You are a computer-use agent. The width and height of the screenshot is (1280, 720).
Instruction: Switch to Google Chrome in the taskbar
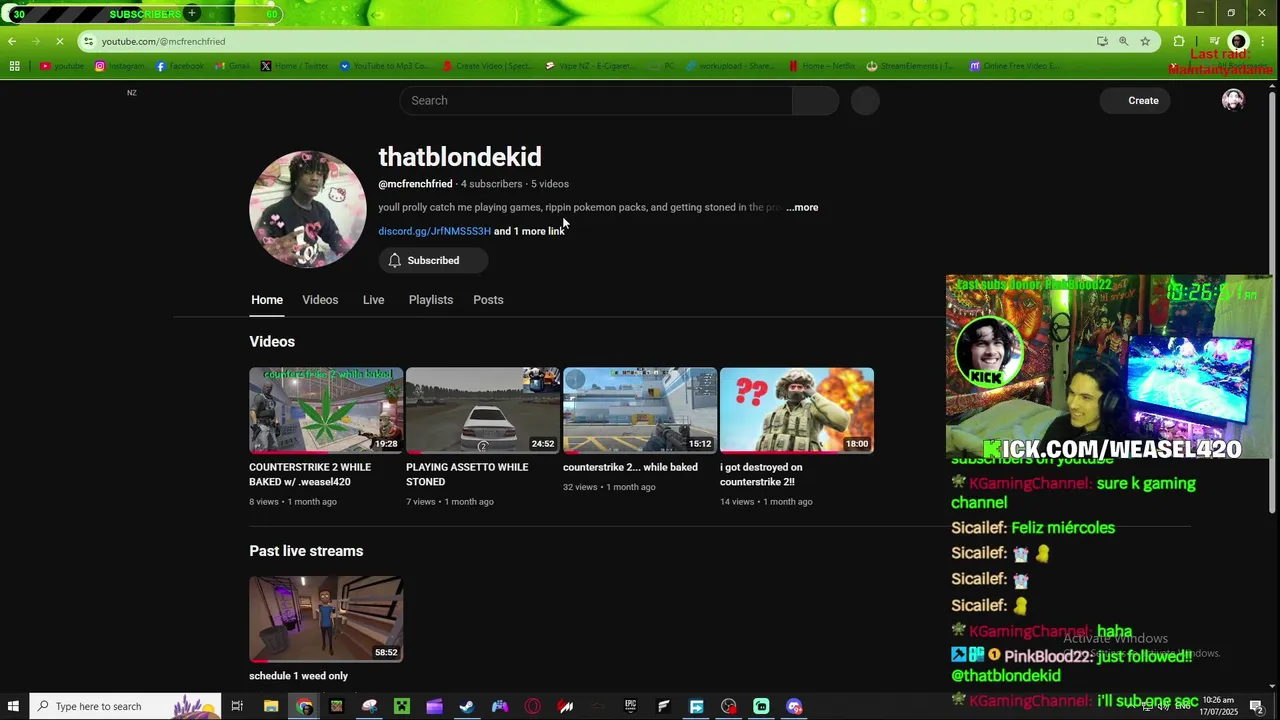click(x=304, y=706)
